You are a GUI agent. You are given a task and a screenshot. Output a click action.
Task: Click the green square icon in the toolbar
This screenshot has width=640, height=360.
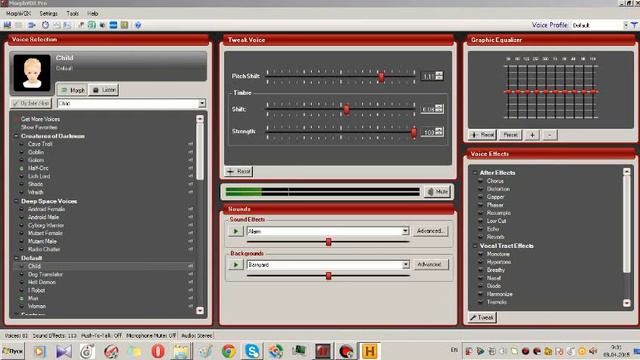coord(92,25)
